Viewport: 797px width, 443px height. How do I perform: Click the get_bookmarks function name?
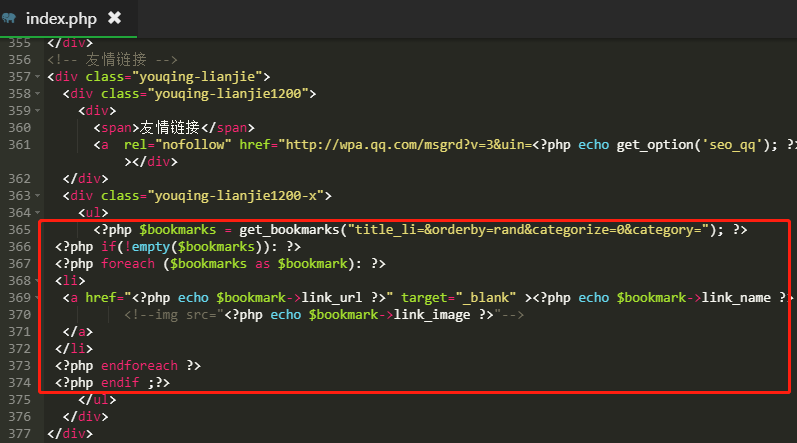(x=289, y=230)
